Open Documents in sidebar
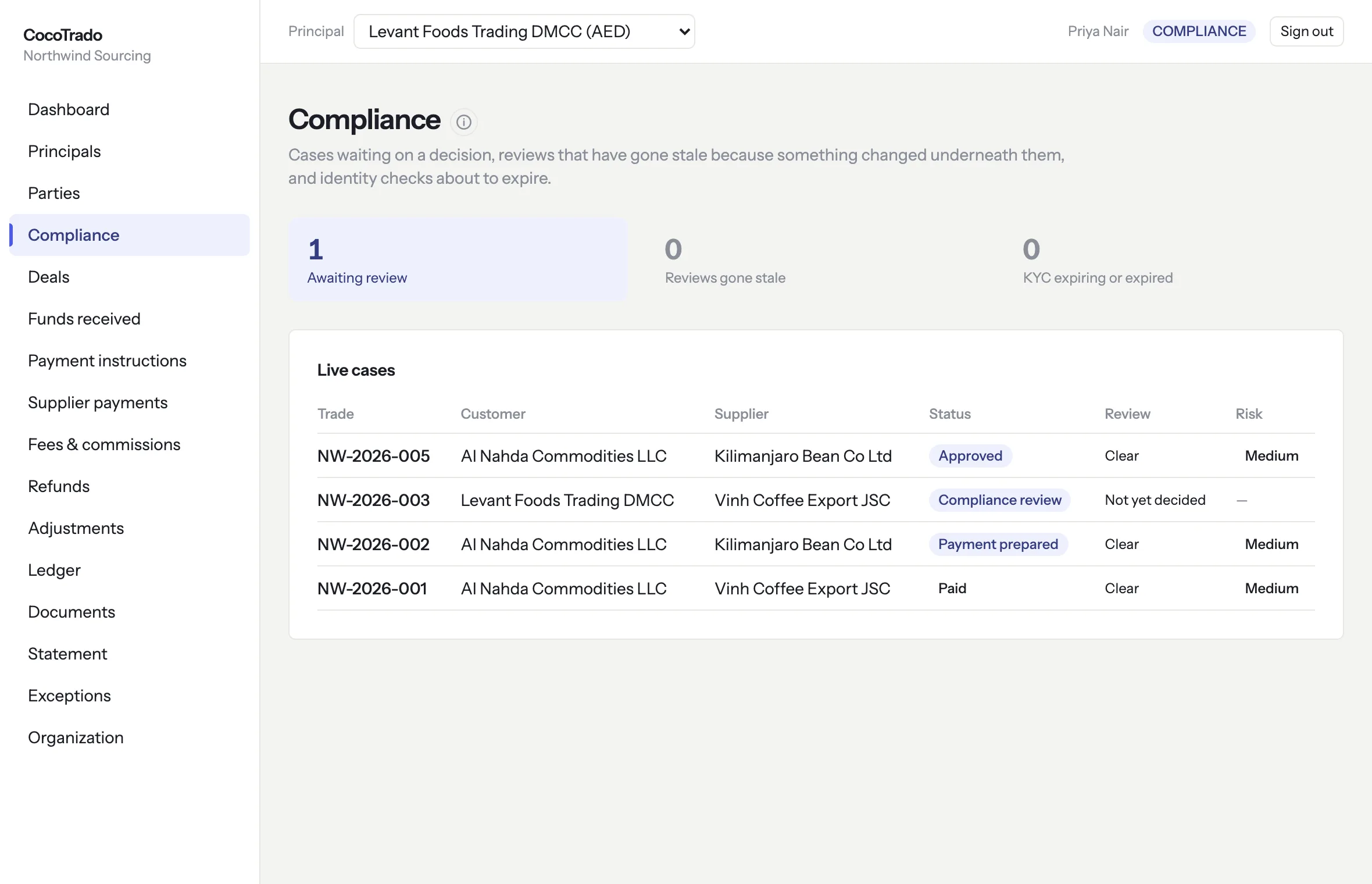The image size is (1372, 884). coord(129,612)
